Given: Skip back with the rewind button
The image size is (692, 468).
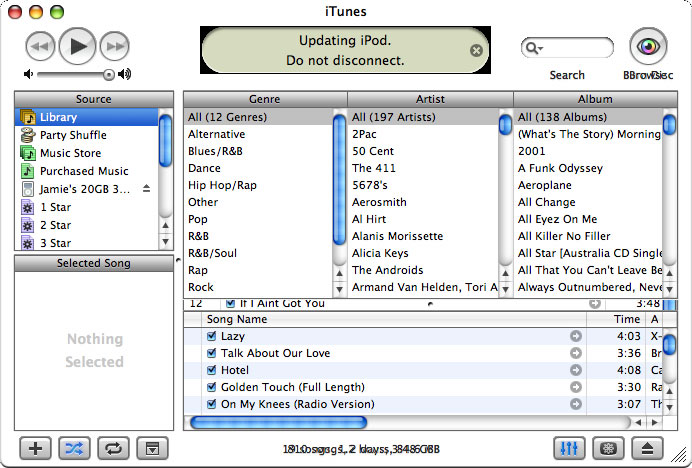Looking at the screenshot, I should [40, 46].
